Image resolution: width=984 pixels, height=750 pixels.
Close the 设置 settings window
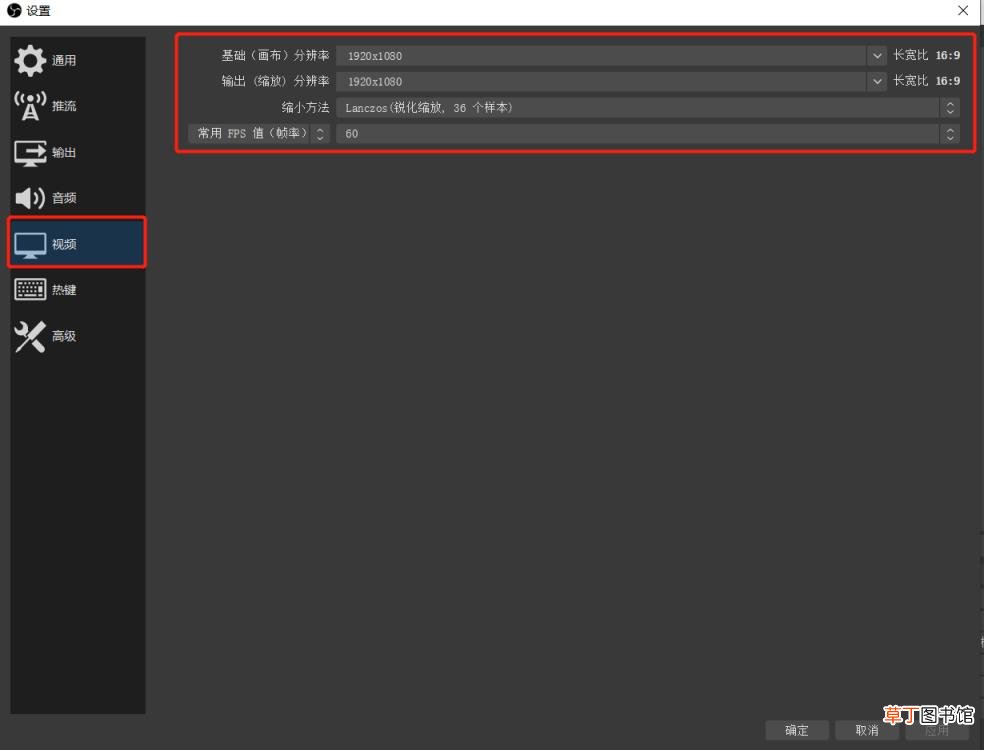point(963,11)
